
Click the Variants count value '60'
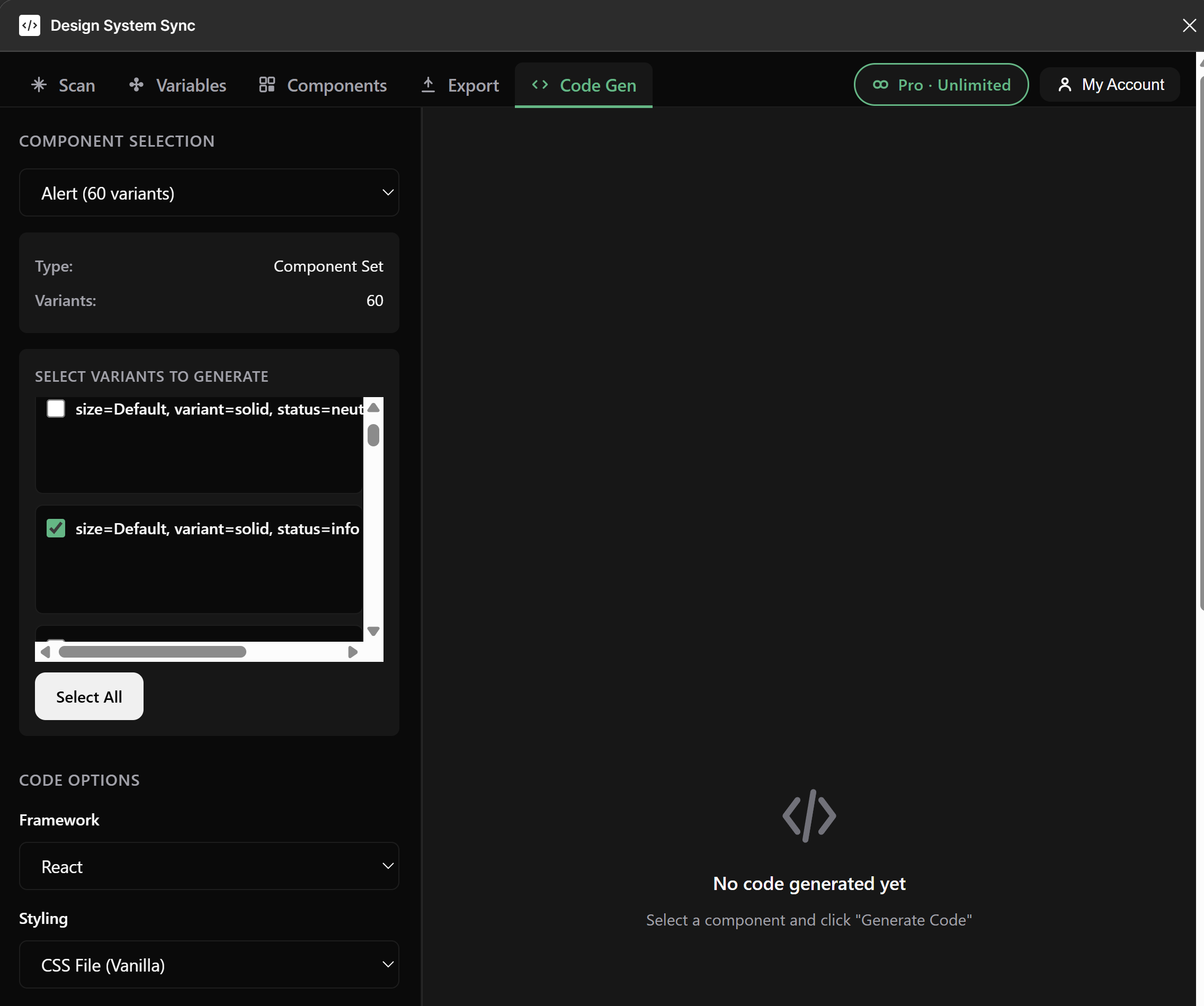point(375,300)
